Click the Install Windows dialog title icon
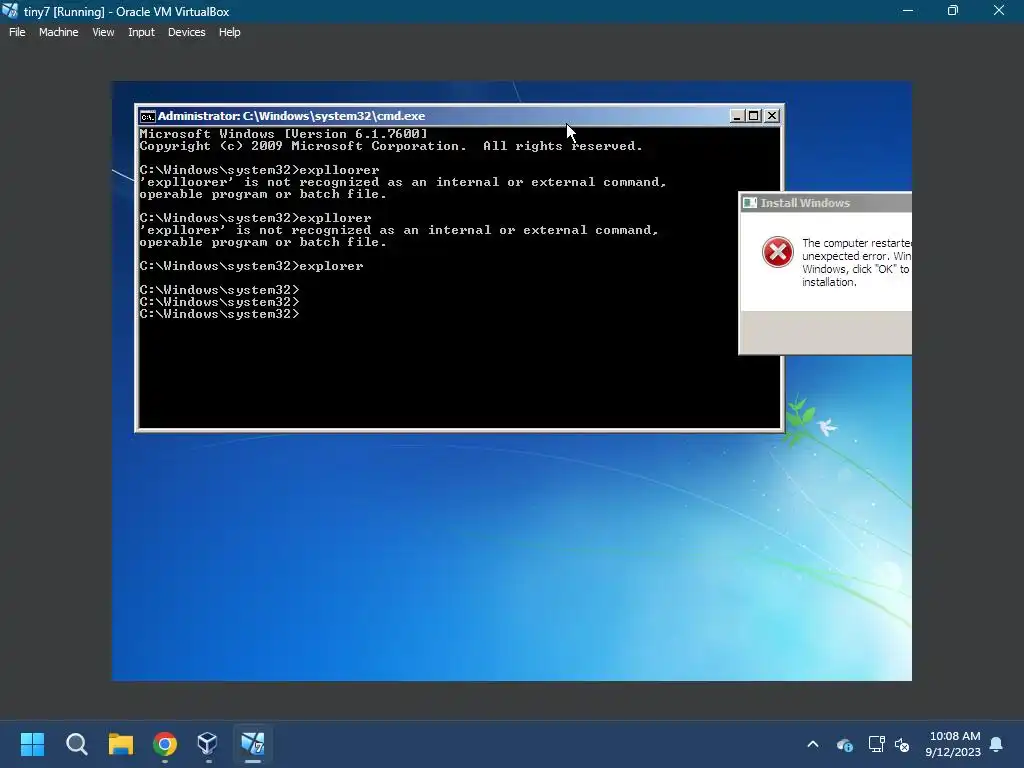1024x768 pixels. pos(750,203)
